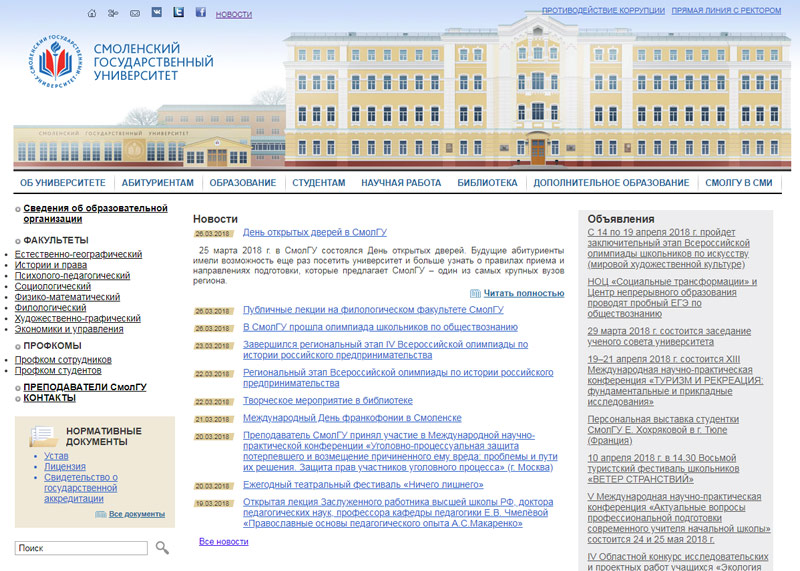The image size is (800, 571).
Task: Open Психолого-педагогический faculty link
Action: click(x=72, y=276)
